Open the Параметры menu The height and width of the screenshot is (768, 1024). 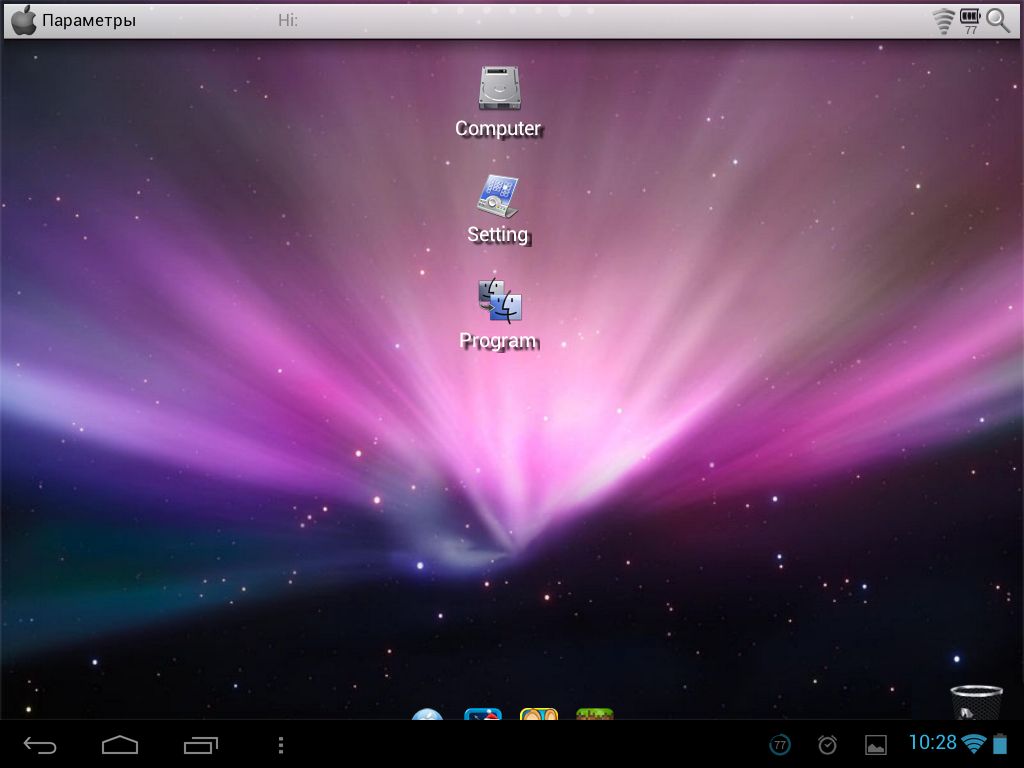(89, 21)
